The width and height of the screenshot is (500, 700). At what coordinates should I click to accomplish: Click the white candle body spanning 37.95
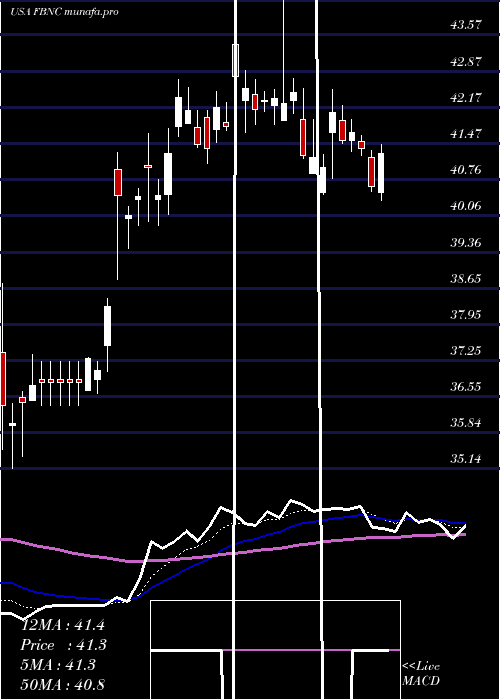108,325
